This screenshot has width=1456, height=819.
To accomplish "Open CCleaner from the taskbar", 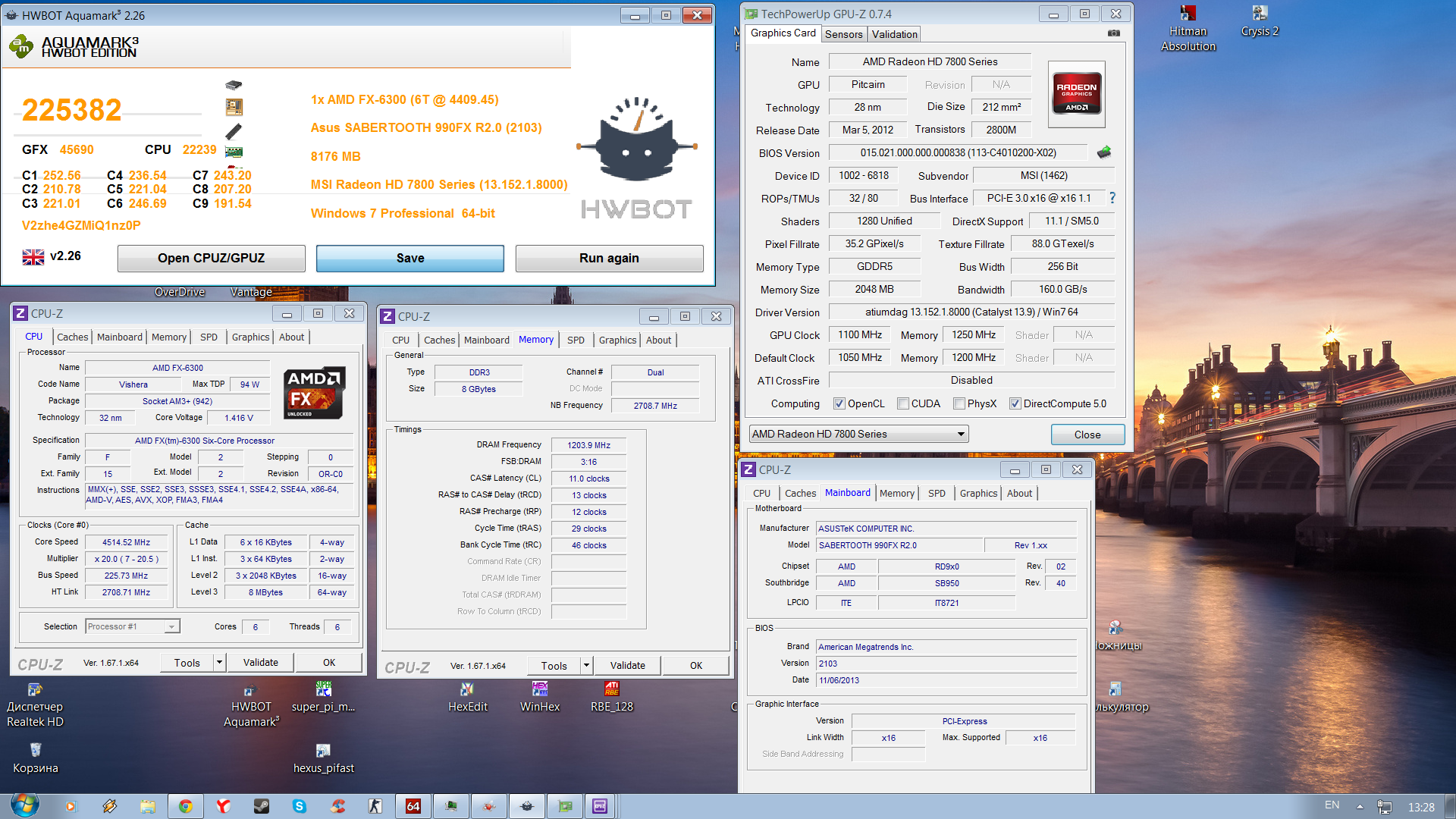I will tap(337, 806).
